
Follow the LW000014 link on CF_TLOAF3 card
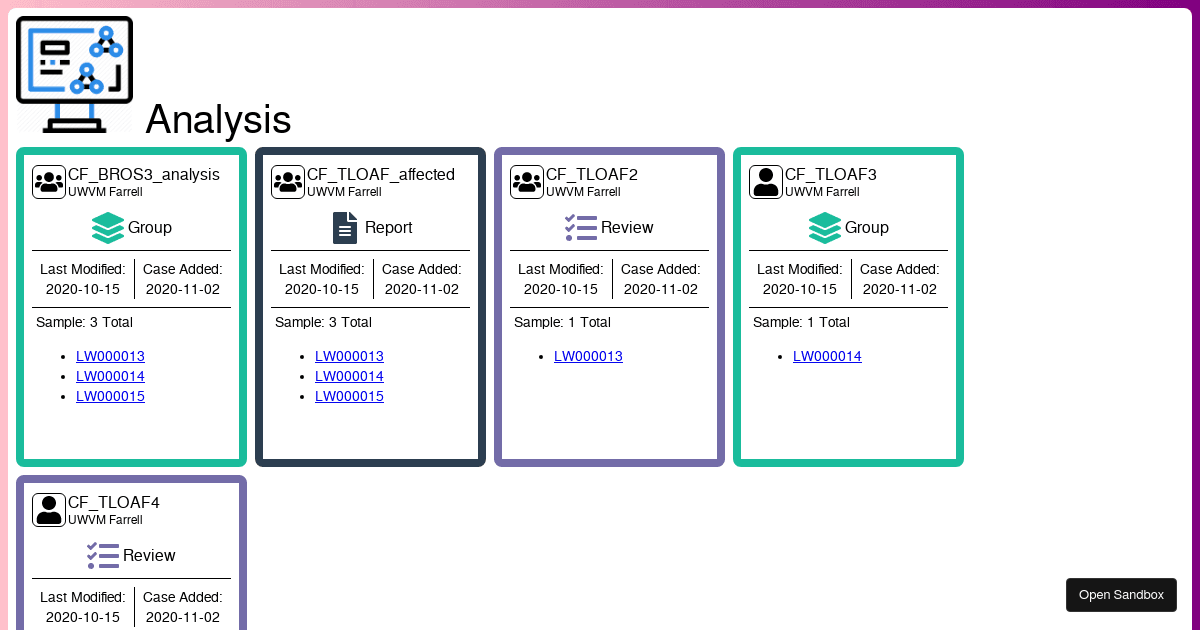[827, 356]
